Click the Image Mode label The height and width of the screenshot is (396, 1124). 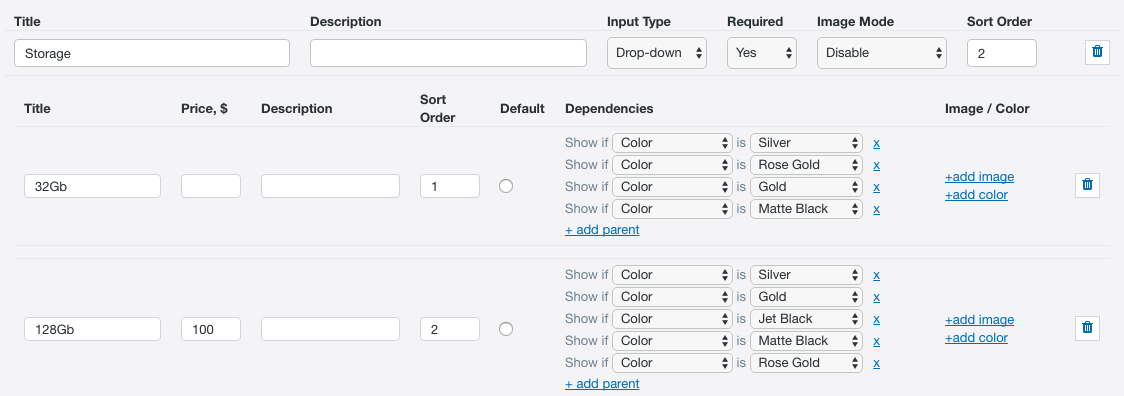tap(855, 22)
